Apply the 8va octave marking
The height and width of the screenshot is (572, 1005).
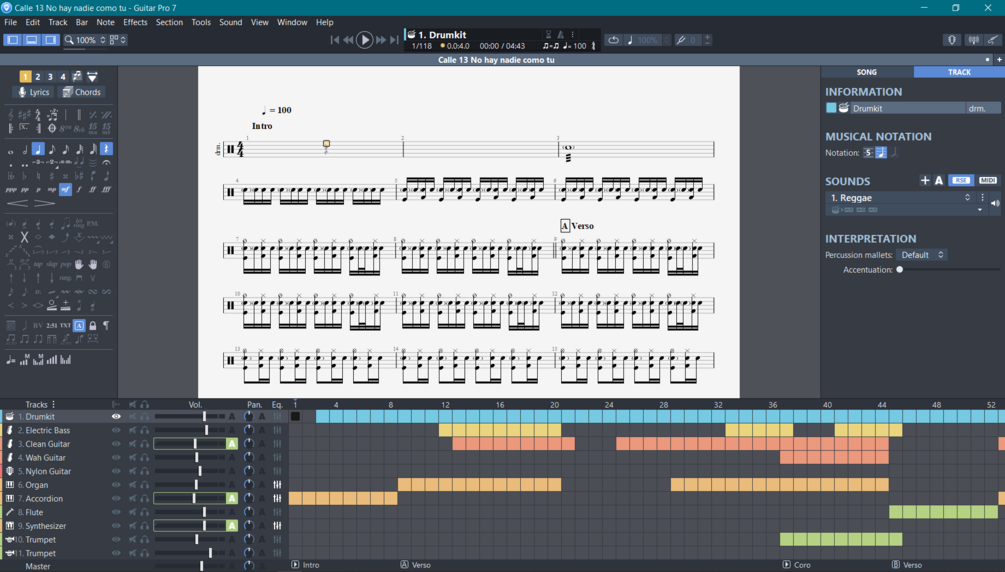point(65,128)
